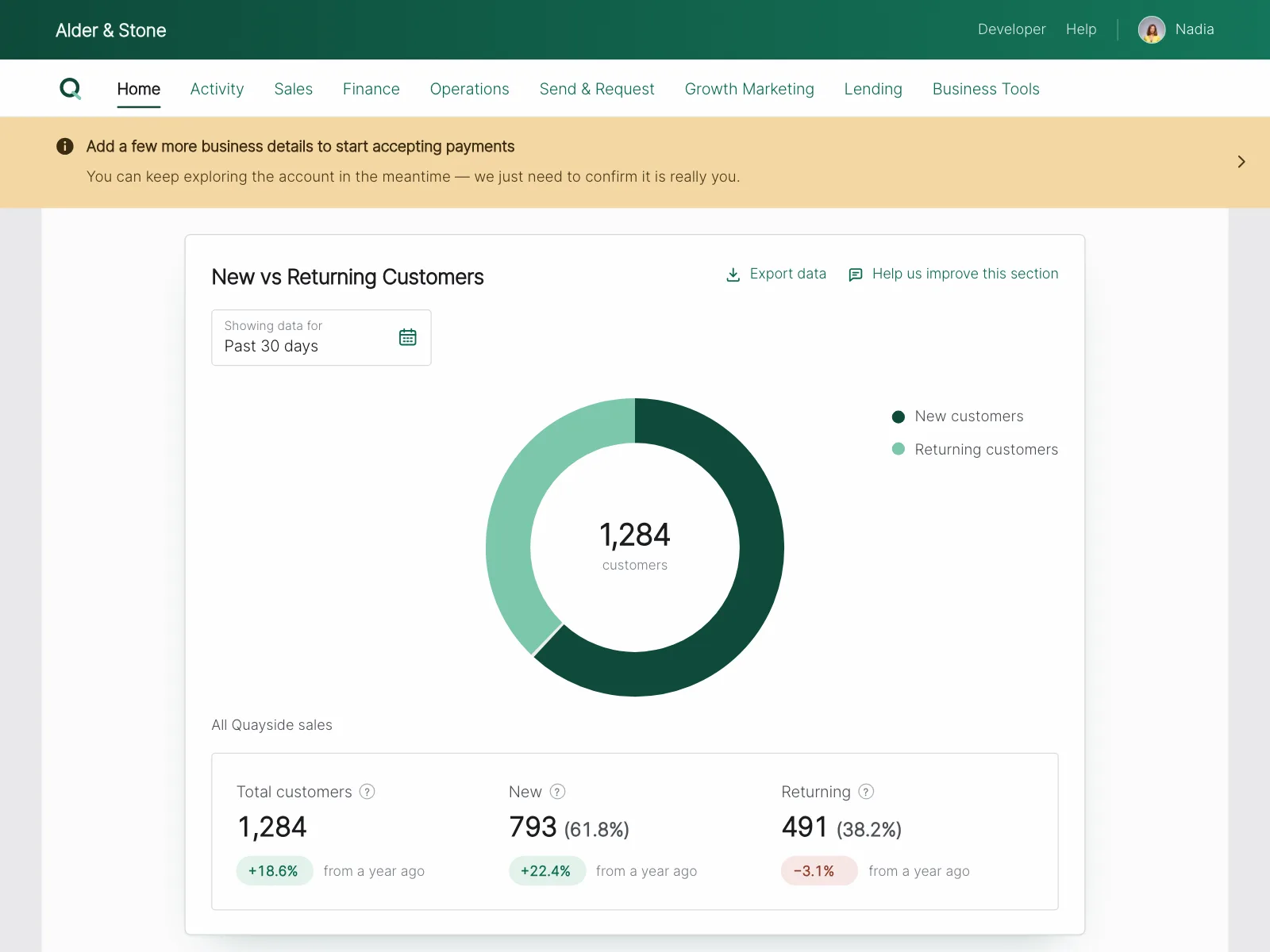
Task: Click the 793 (61.8%) New value
Action: [569, 827]
